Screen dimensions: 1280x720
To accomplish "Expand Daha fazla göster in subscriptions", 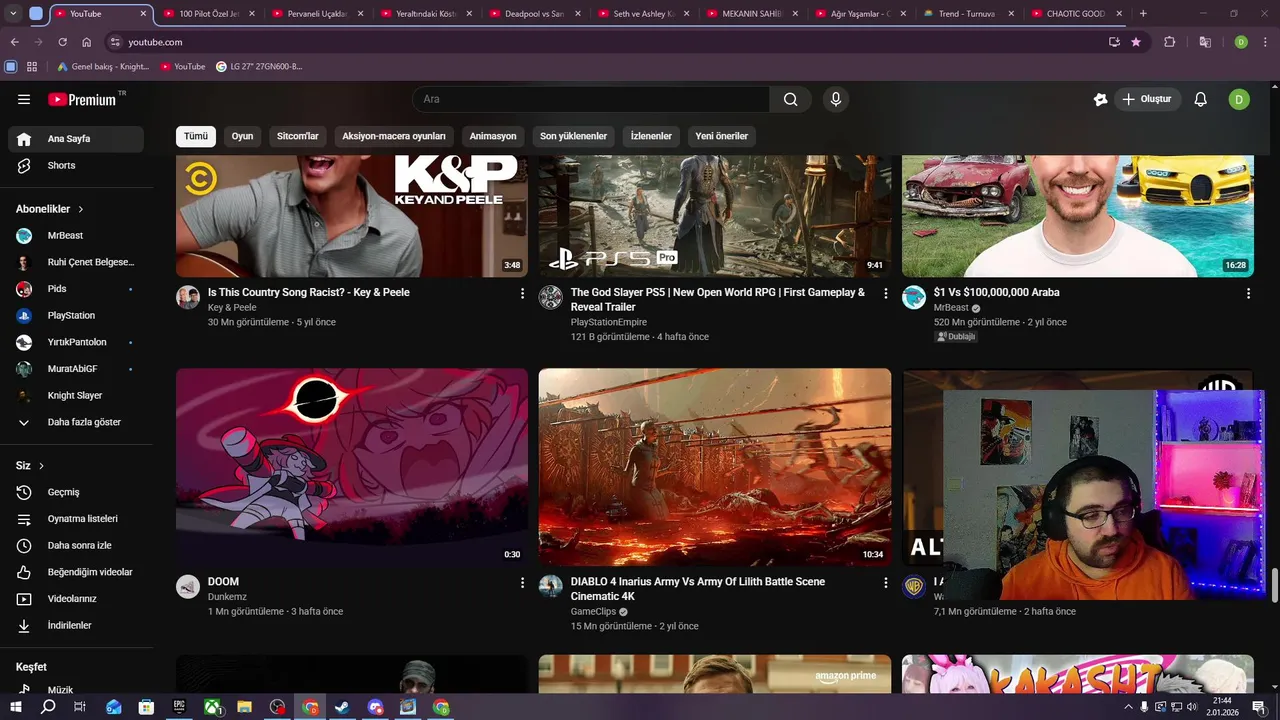I will pyautogui.click(x=76, y=422).
